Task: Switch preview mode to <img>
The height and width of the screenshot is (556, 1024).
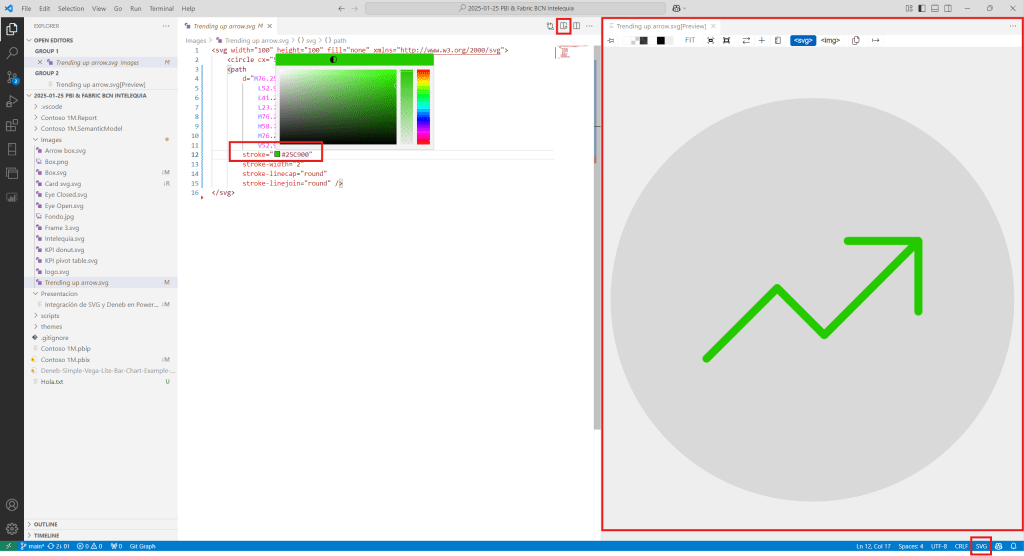Action: 830,41
